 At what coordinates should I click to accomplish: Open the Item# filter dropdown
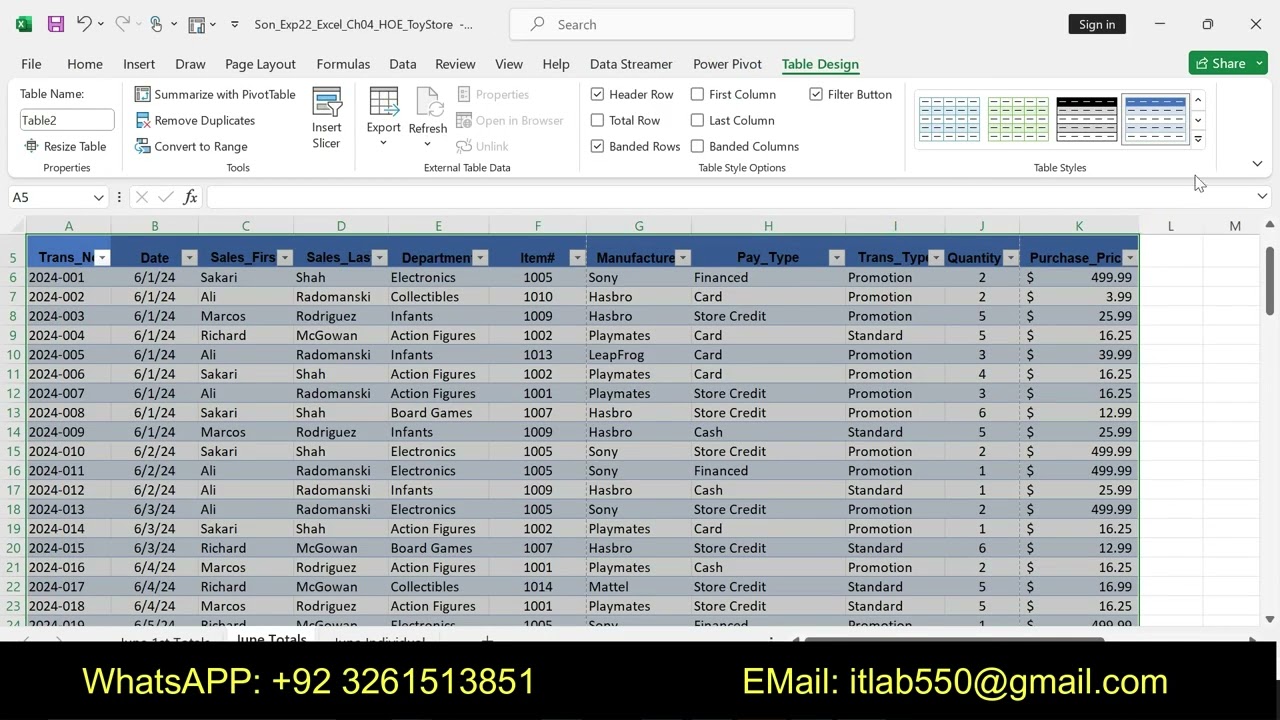tap(577, 258)
